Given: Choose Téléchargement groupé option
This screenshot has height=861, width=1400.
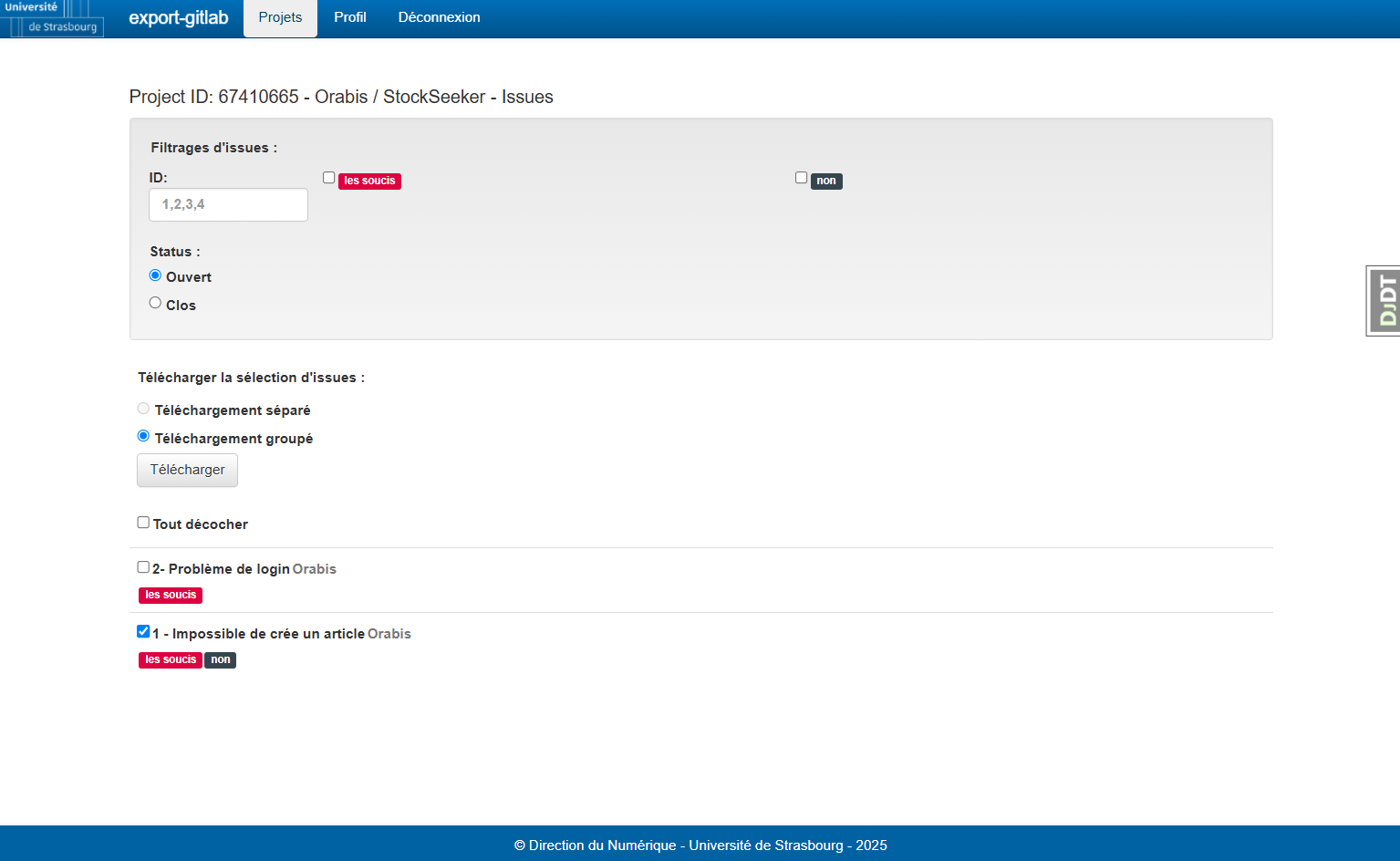Looking at the screenshot, I should tap(143, 436).
